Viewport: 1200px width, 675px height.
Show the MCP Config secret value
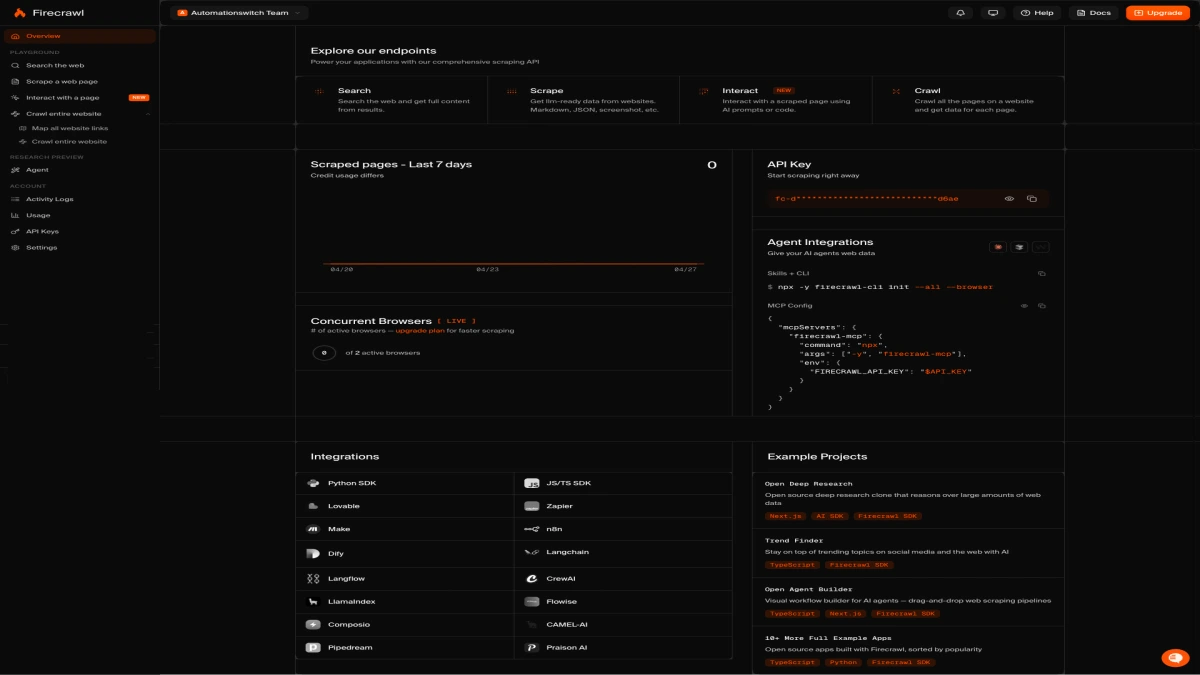(x=1026, y=306)
